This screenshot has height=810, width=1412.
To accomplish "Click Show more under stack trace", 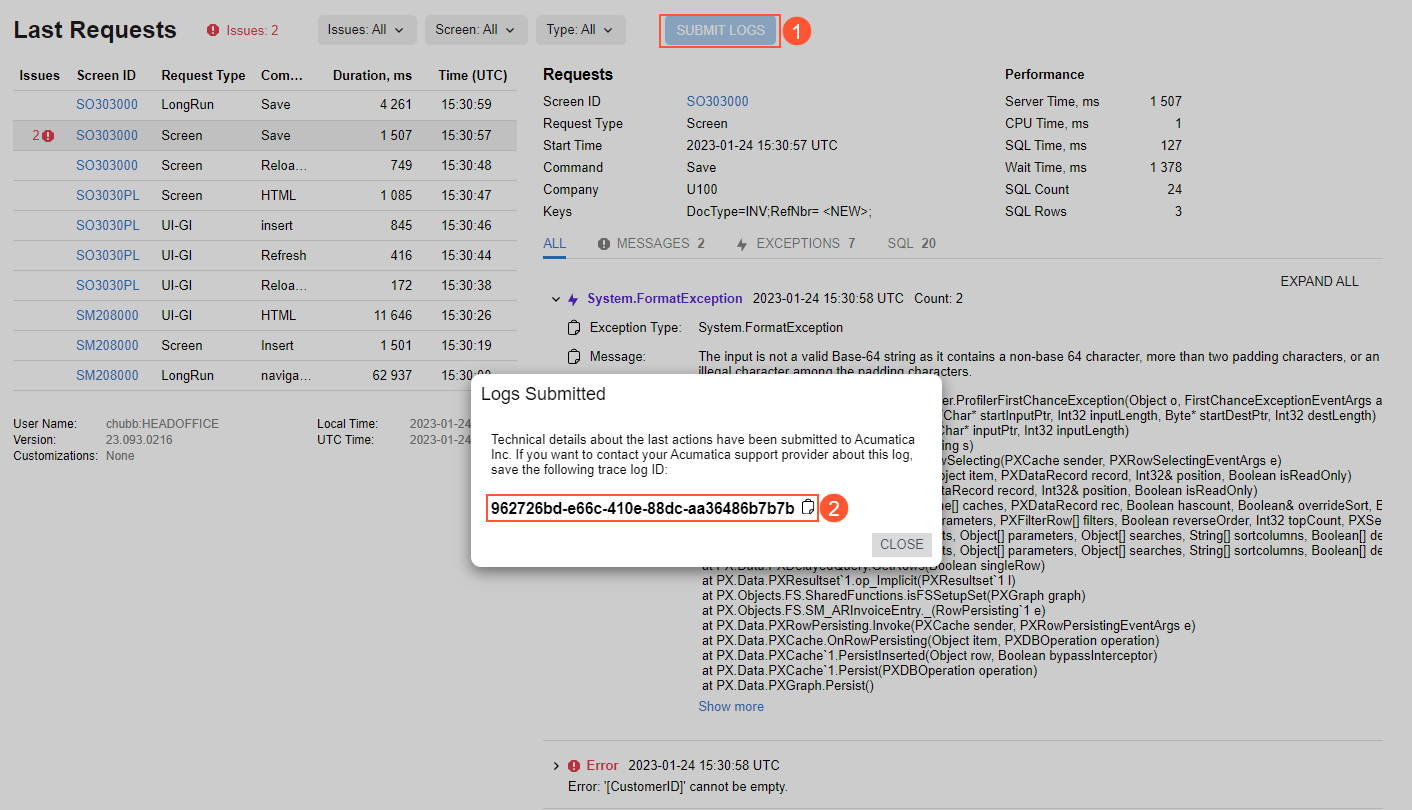I will pyautogui.click(x=731, y=707).
